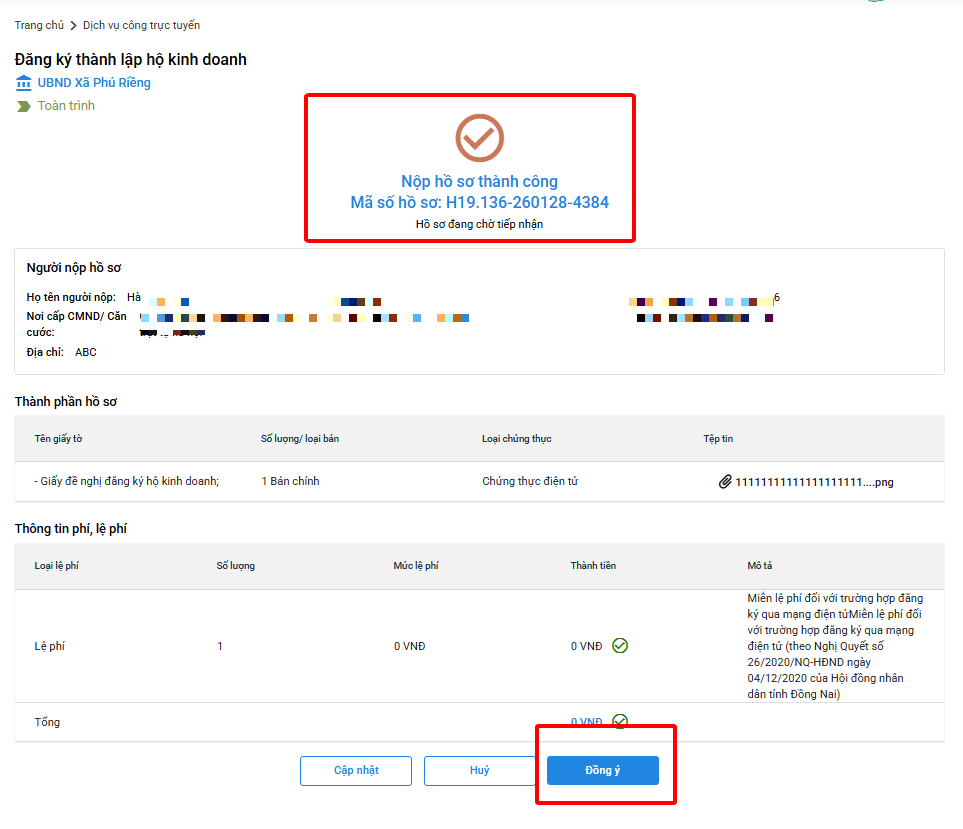This screenshot has height=829, width=963.
Task: Open Dịch vụ công trực tuyến breadcrumb
Action: [141, 25]
